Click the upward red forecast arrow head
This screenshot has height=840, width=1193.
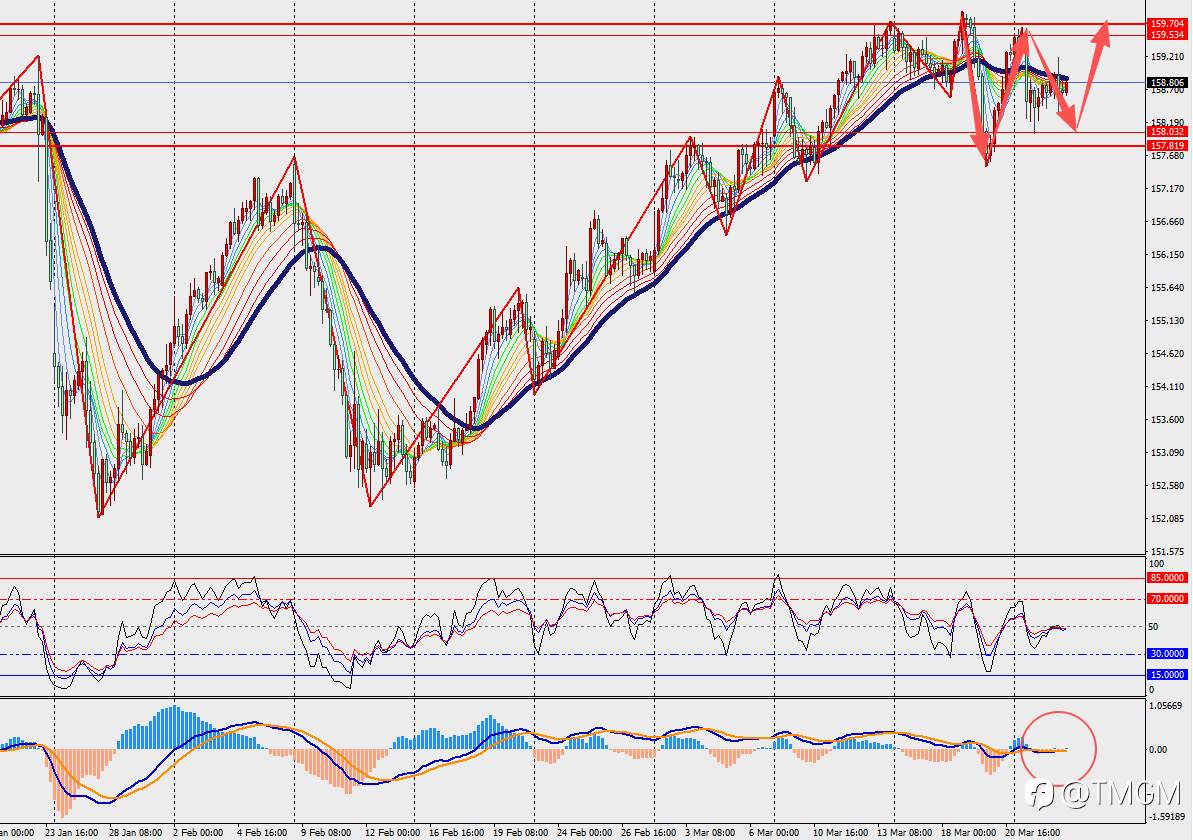[x=1102, y=32]
